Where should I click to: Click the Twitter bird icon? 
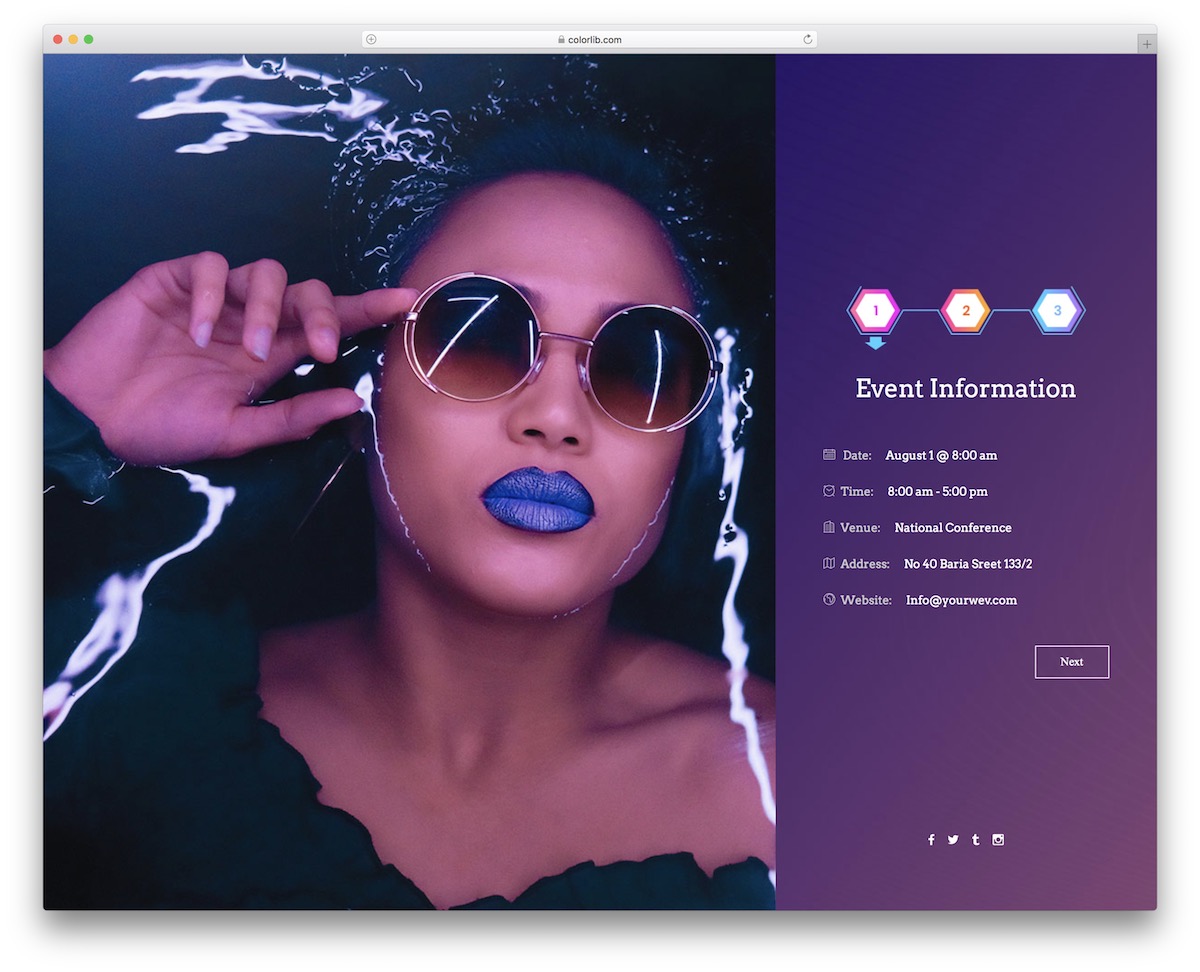[x=953, y=839]
